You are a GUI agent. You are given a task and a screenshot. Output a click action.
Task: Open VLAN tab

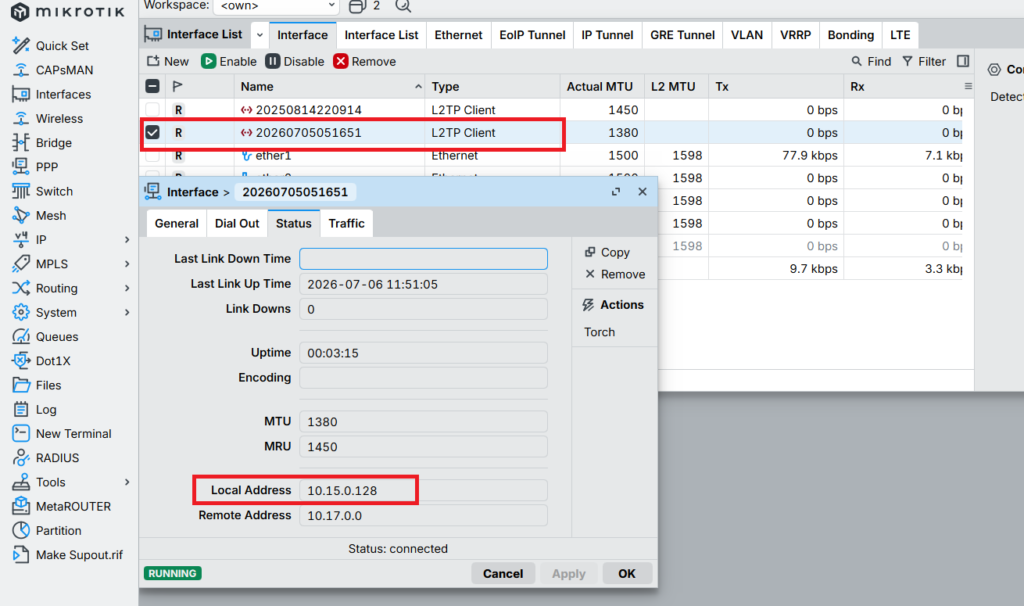tap(746, 35)
